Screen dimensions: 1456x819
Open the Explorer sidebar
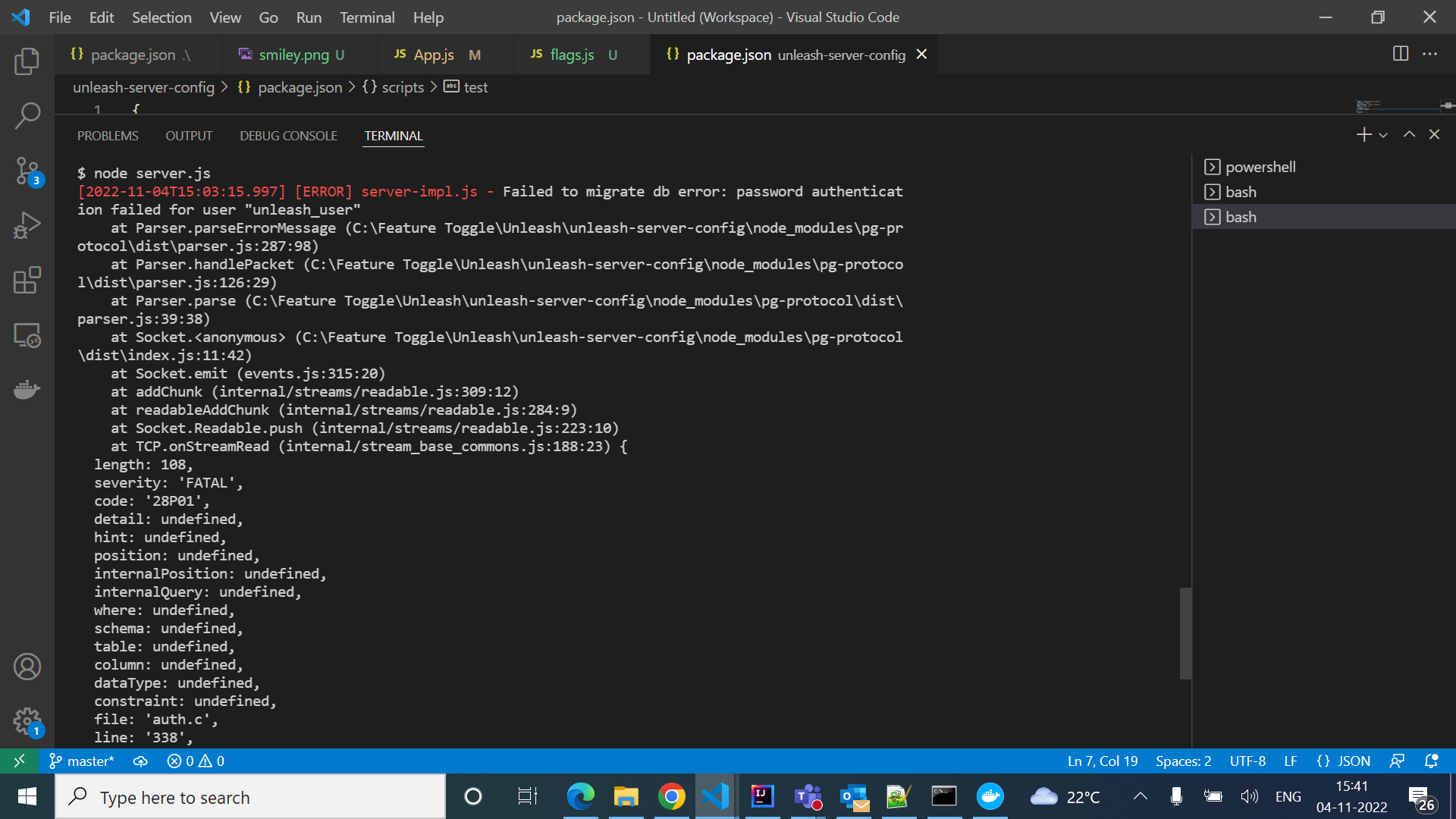27,61
